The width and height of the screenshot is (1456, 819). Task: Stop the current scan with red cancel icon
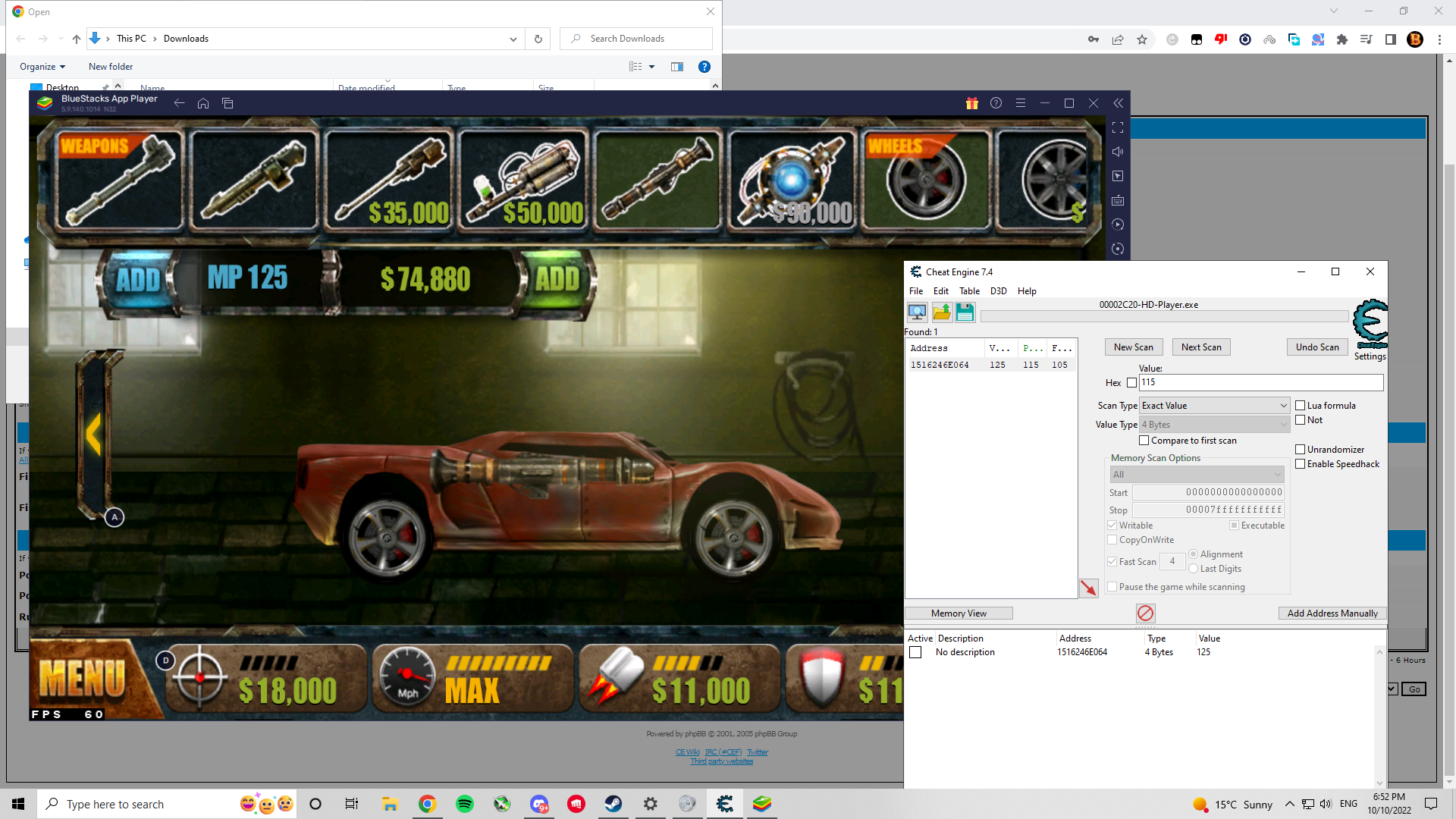tap(1145, 613)
